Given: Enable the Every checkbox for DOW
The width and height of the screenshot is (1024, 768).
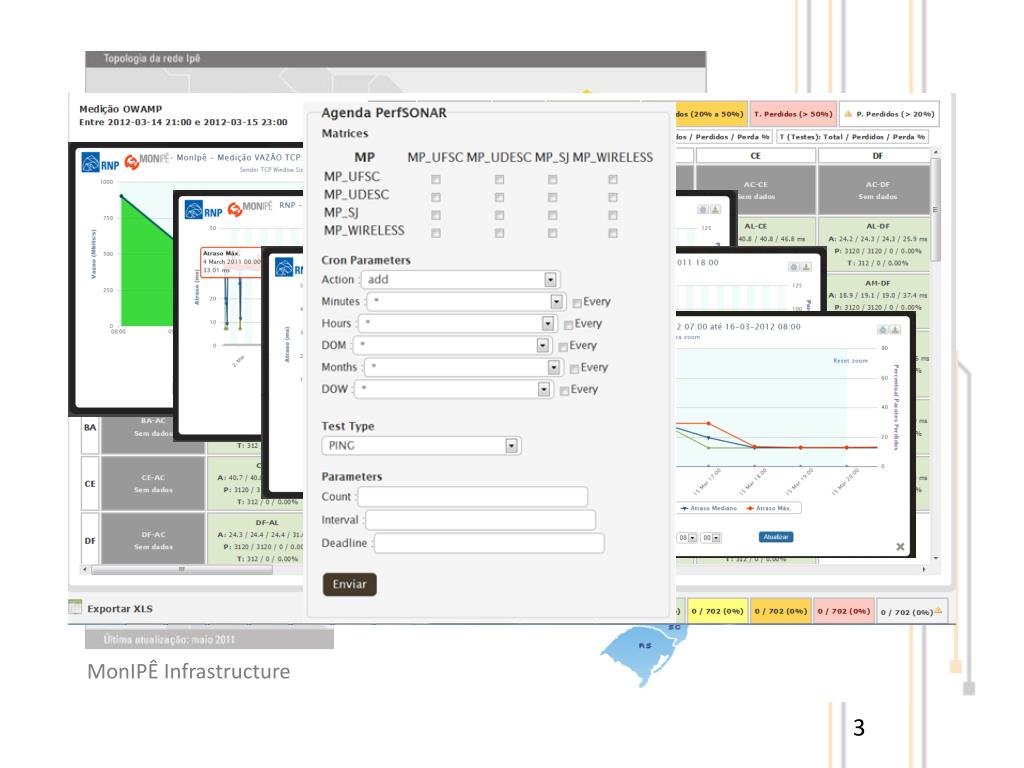Looking at the screenshot, I should coord(564,391).
